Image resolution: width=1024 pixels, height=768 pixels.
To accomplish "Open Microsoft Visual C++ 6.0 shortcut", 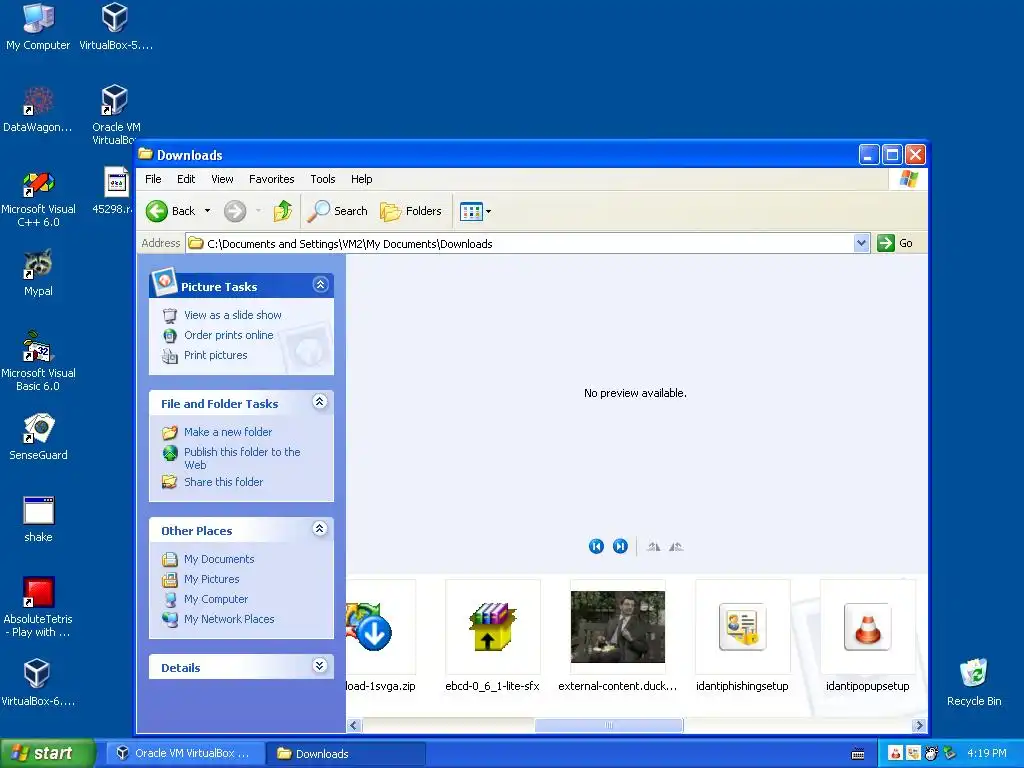I will pos(38,199).
